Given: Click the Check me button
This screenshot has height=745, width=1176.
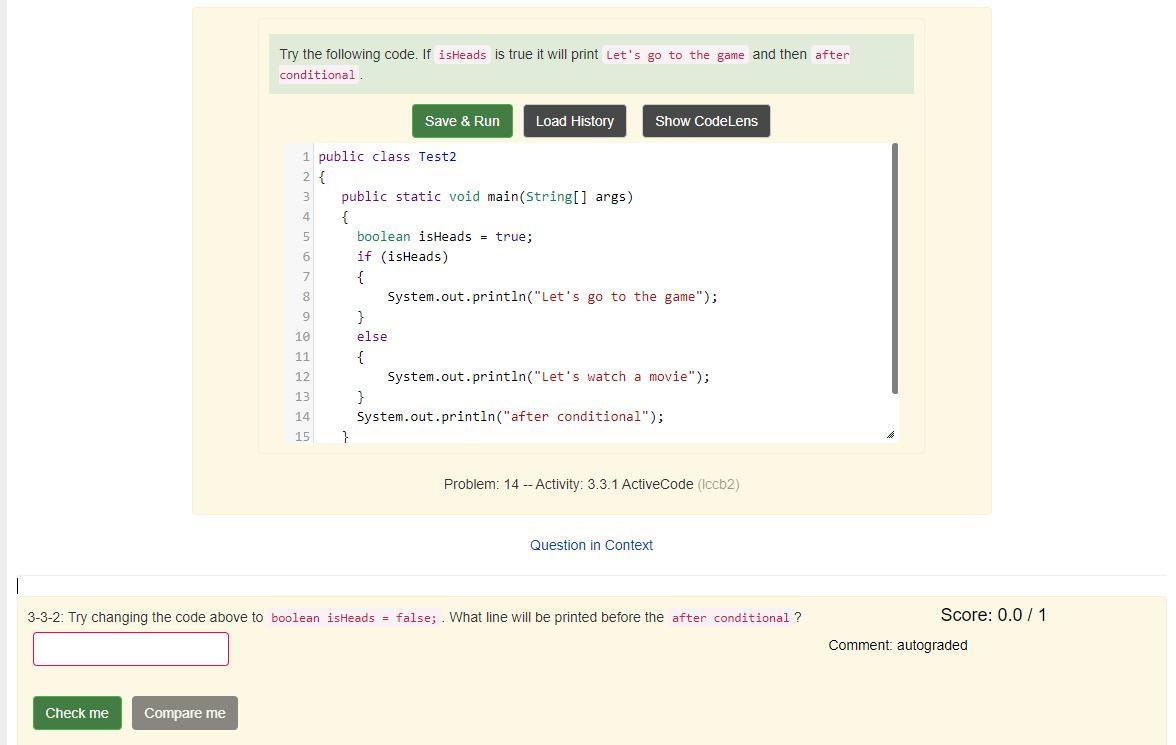Looking at the screenshot, I should (77, 713).
